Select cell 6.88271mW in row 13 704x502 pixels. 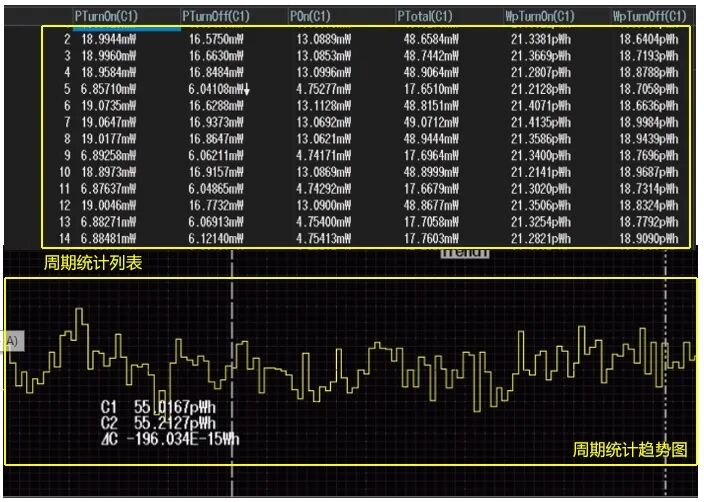point(108,222)
